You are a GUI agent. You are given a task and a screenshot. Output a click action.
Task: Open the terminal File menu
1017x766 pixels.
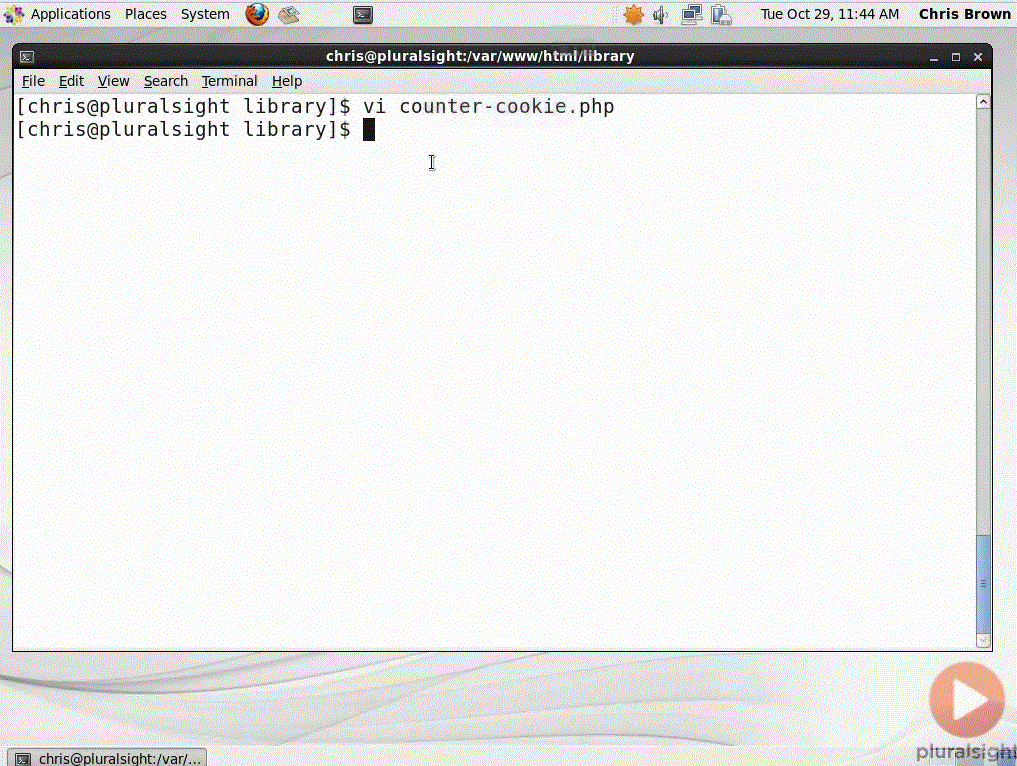(33, 81)
